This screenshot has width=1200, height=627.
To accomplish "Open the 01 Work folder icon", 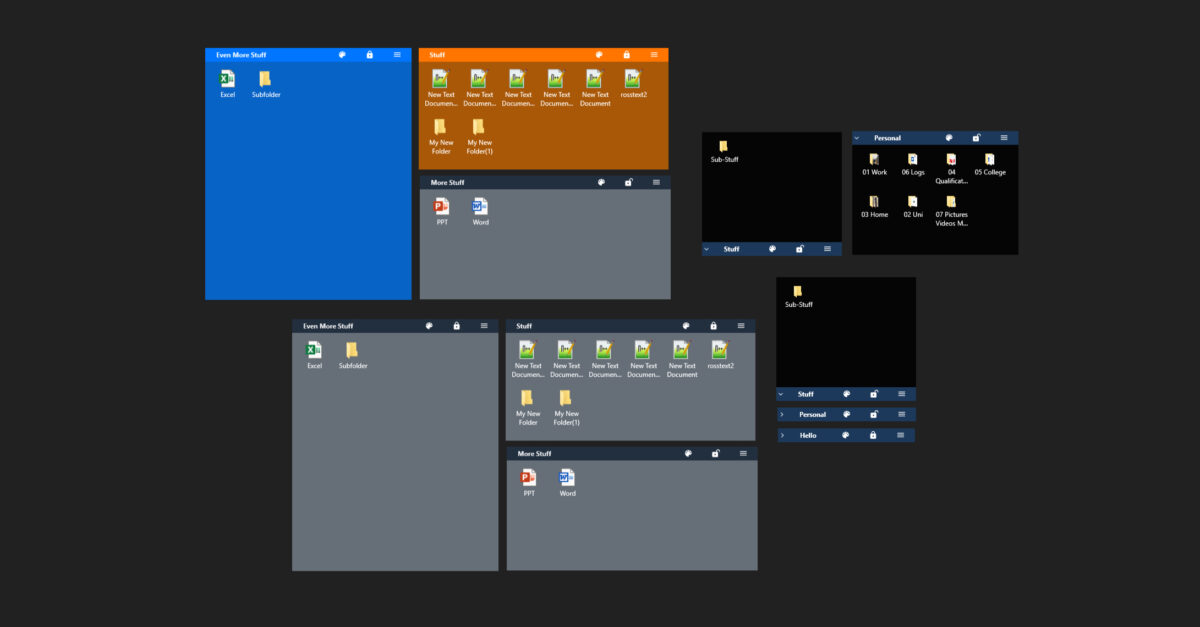I will click(874, 160).
